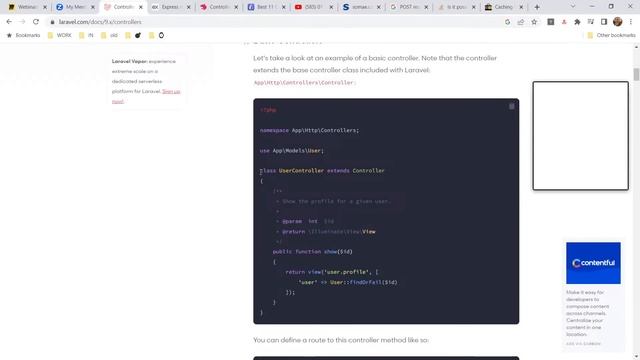Open the Bookmarks star shortcut
Viewport: 640px width, 360px height.
24,36
